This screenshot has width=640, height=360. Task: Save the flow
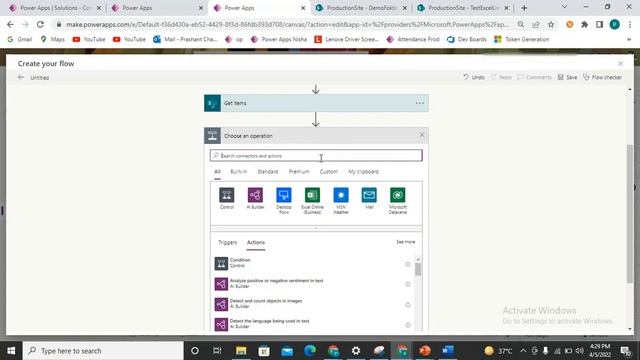567,77
